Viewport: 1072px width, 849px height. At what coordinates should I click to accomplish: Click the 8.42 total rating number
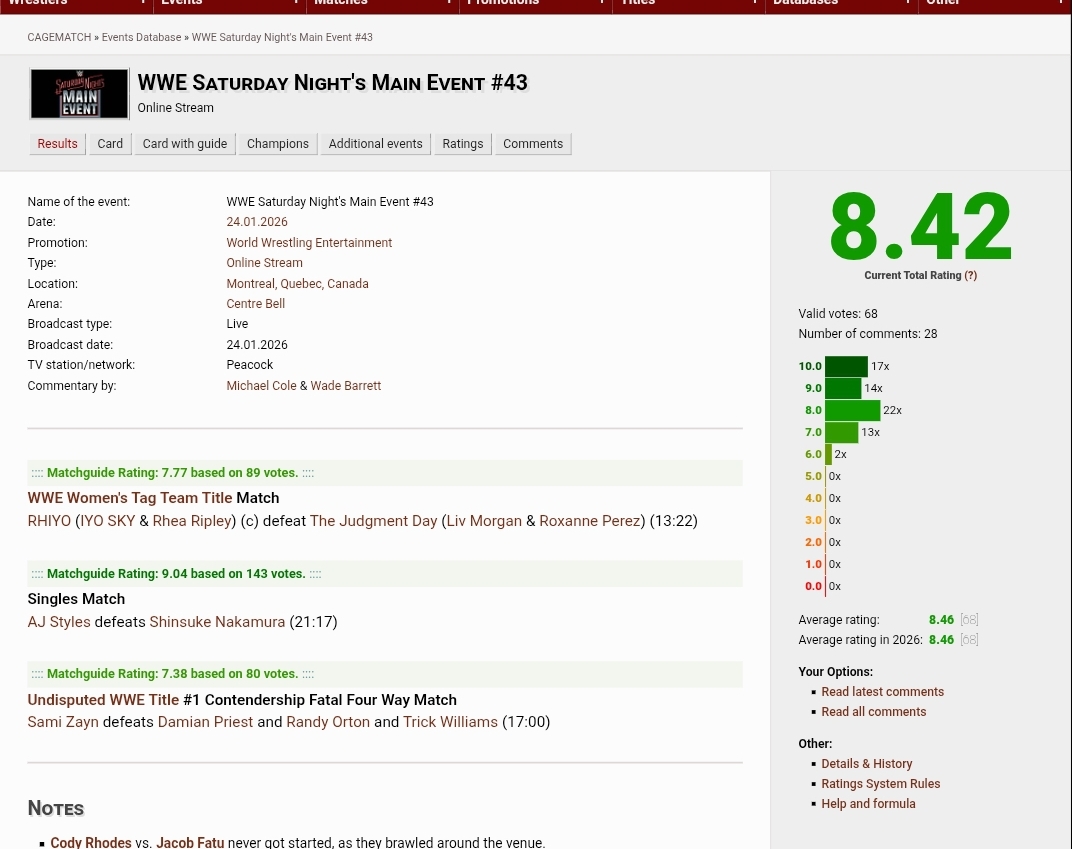(x=920, y=227)
